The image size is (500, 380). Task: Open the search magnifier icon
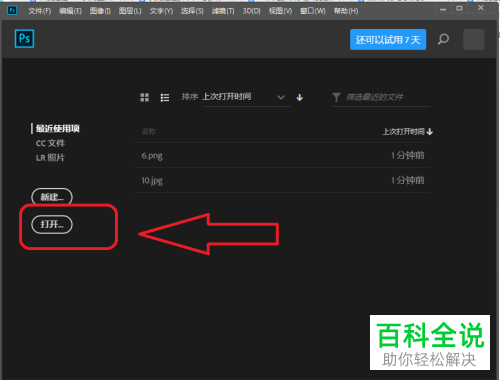coord(443,39)
